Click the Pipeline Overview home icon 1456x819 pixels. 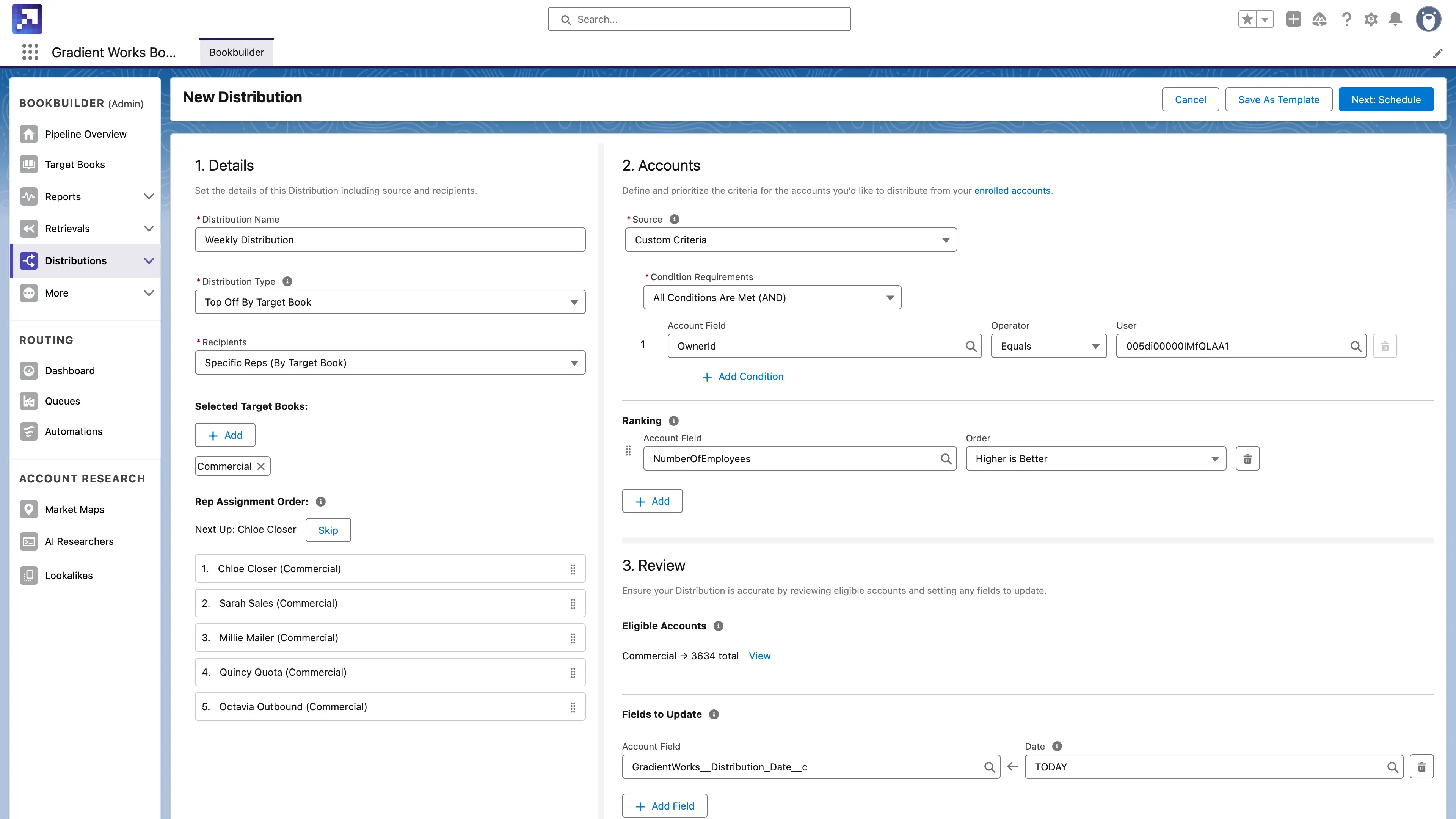[28, 134]
